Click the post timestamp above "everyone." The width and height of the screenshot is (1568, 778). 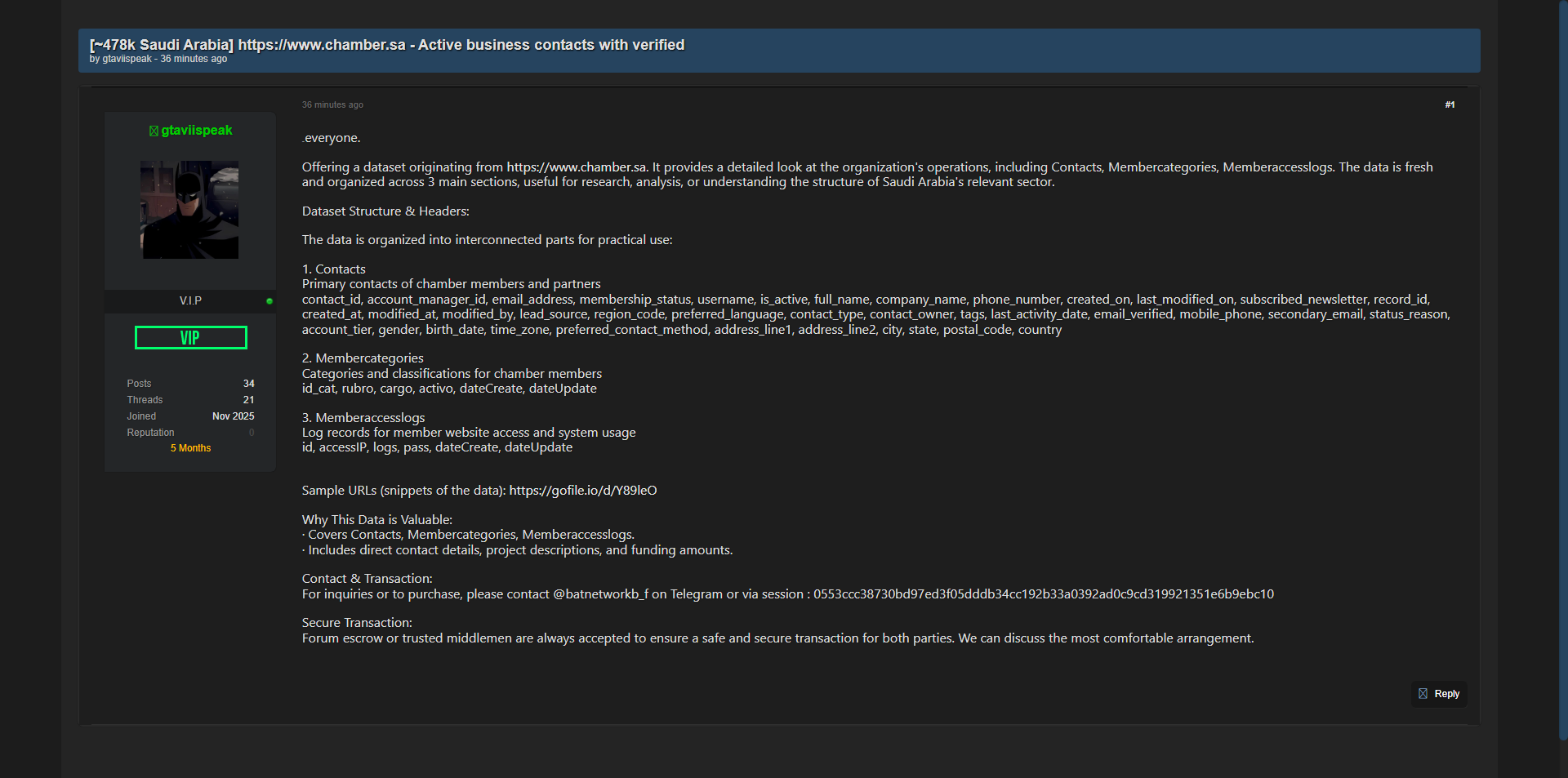[332, 104]
